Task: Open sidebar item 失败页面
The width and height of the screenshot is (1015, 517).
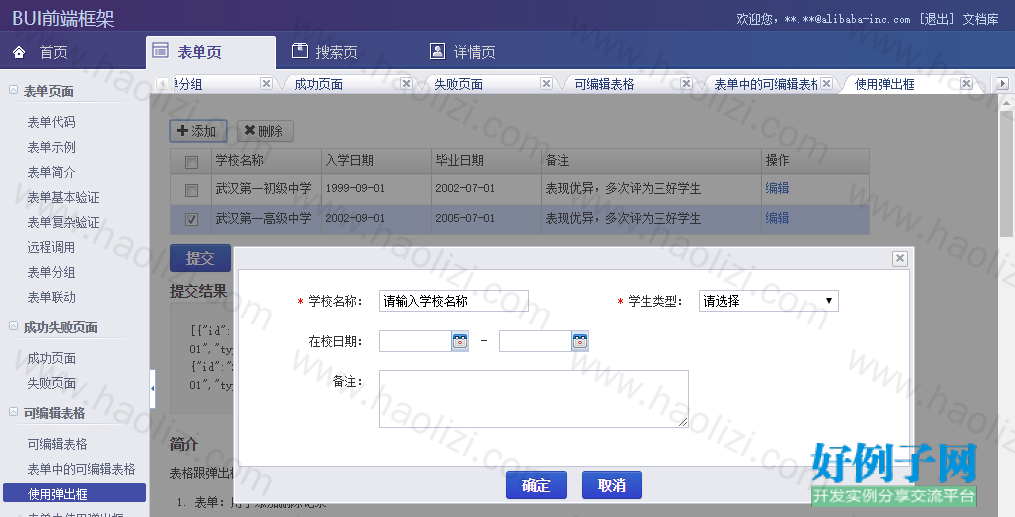Action: pos(51,383)
